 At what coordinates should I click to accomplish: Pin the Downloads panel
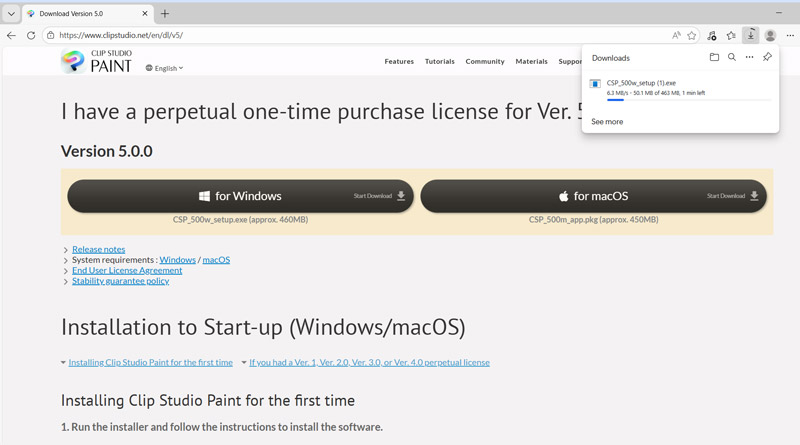coord(767,58)
